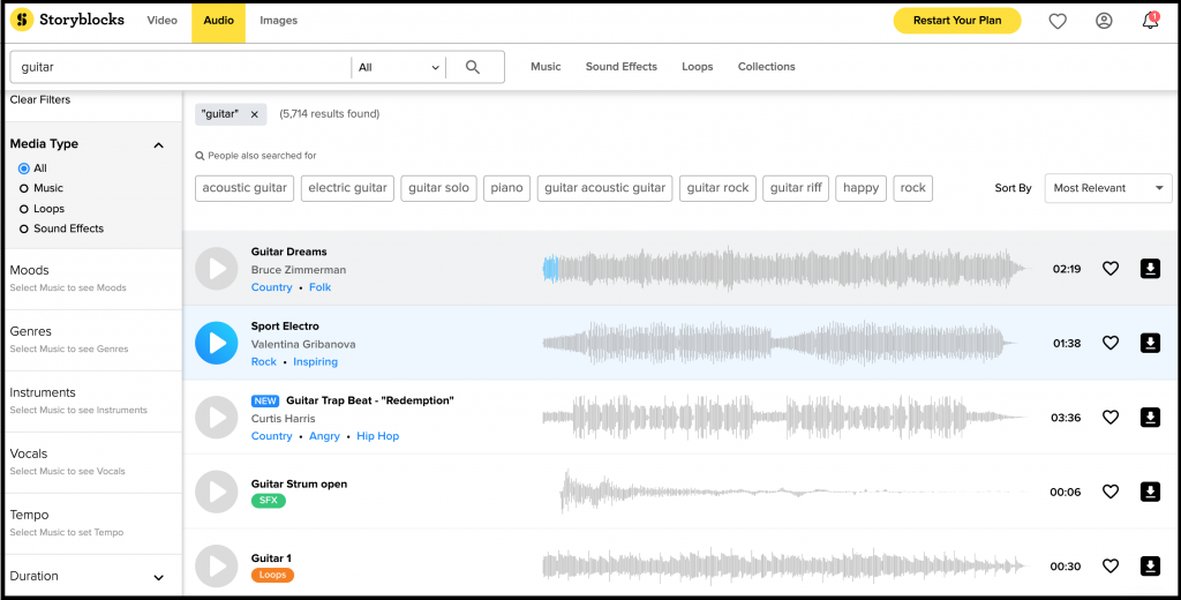Favorite the Guitar Trap Beat track
1181x600 pixels.
(x=1110, y=417)
